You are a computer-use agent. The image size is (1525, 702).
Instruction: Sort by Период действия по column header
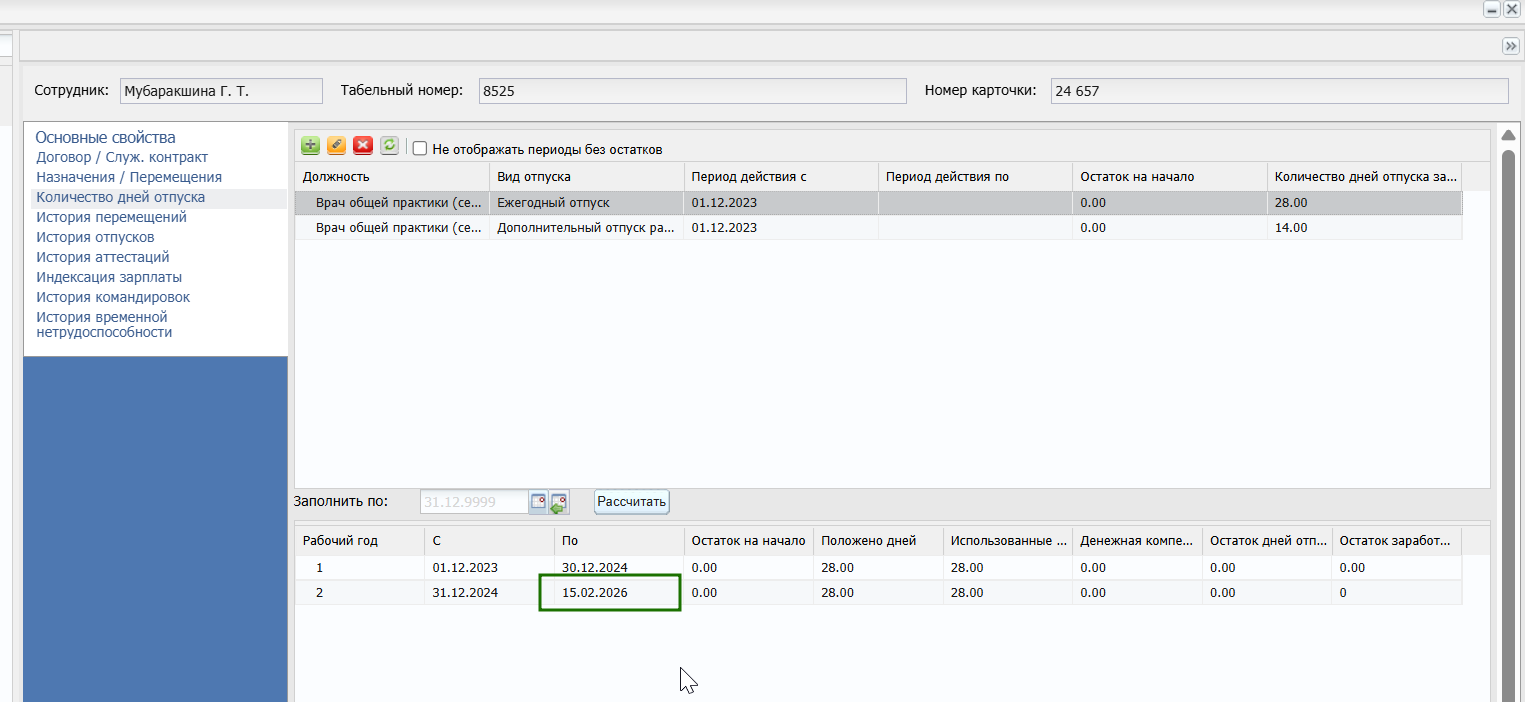pos(975,176)
